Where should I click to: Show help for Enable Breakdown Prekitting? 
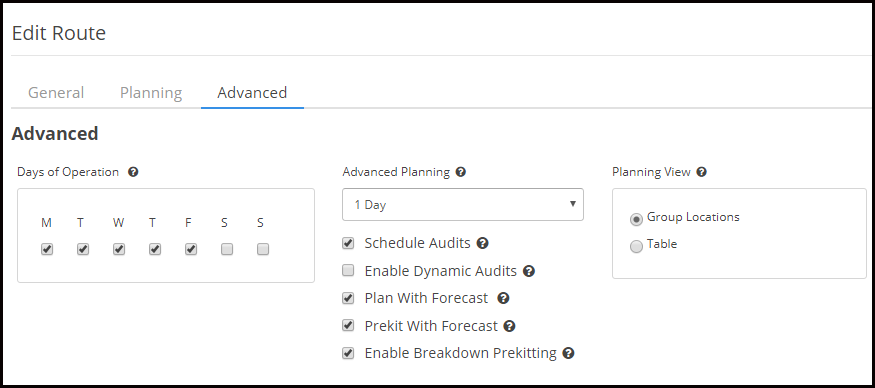(x=568, y=353)
